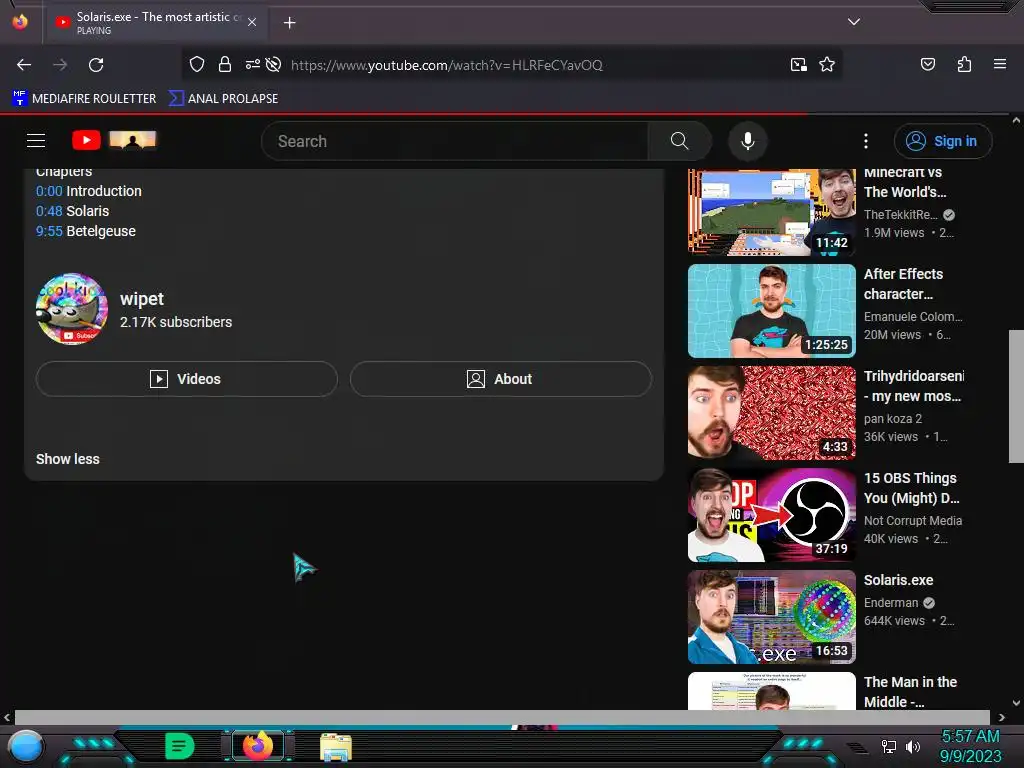Open the Start orb on taskbar
Image resolution: width=1024 pixels, height=768 pixels.
coord(25,746)
